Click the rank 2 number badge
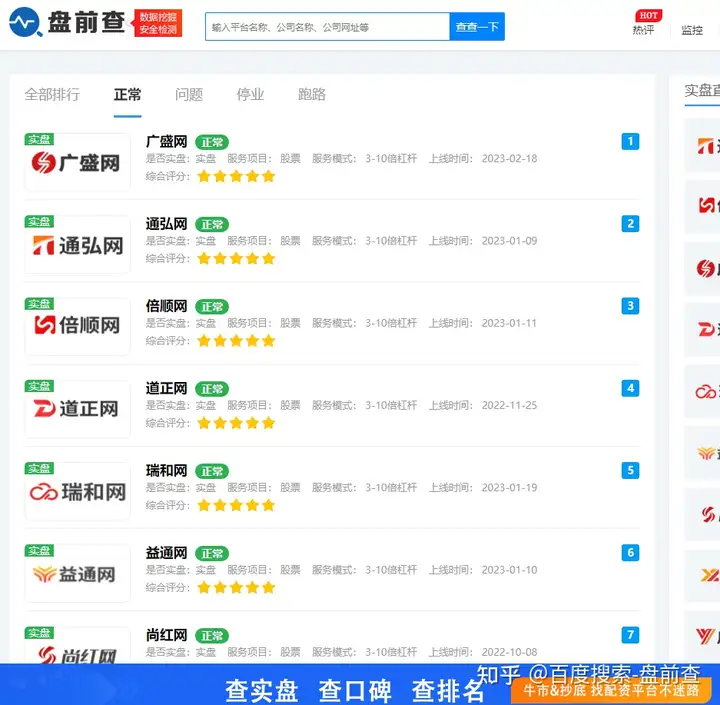 630,224
